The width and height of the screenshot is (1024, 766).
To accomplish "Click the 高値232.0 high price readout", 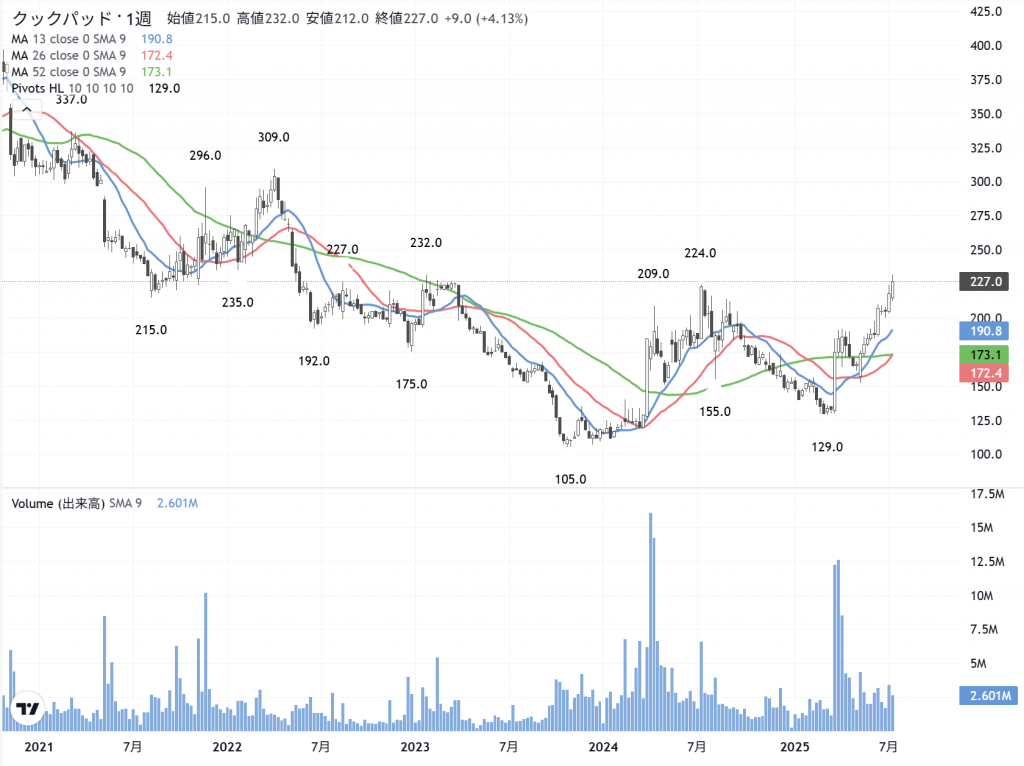I will tap(268, 18).
